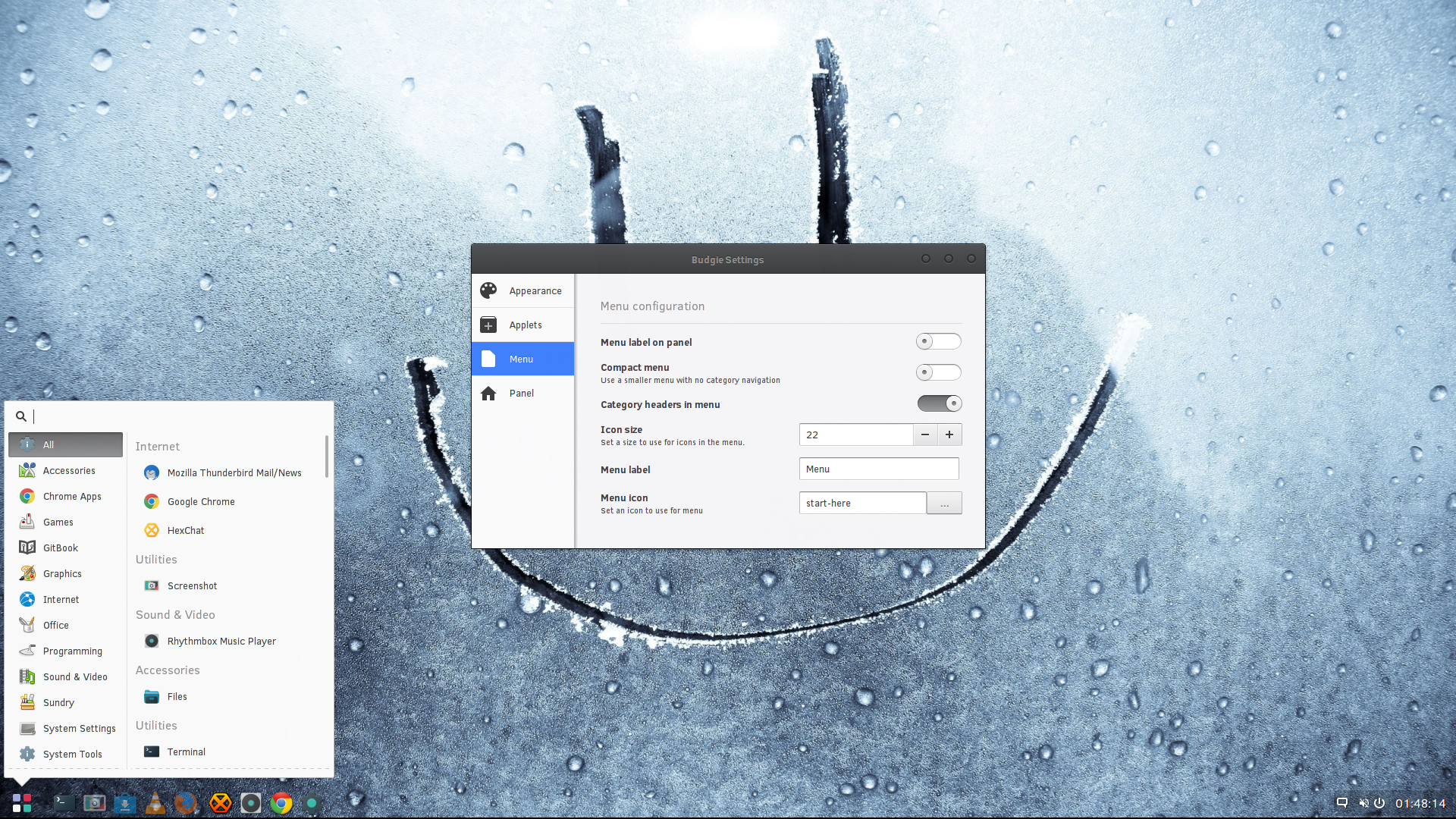Select the System Settings category

(65, 729)
